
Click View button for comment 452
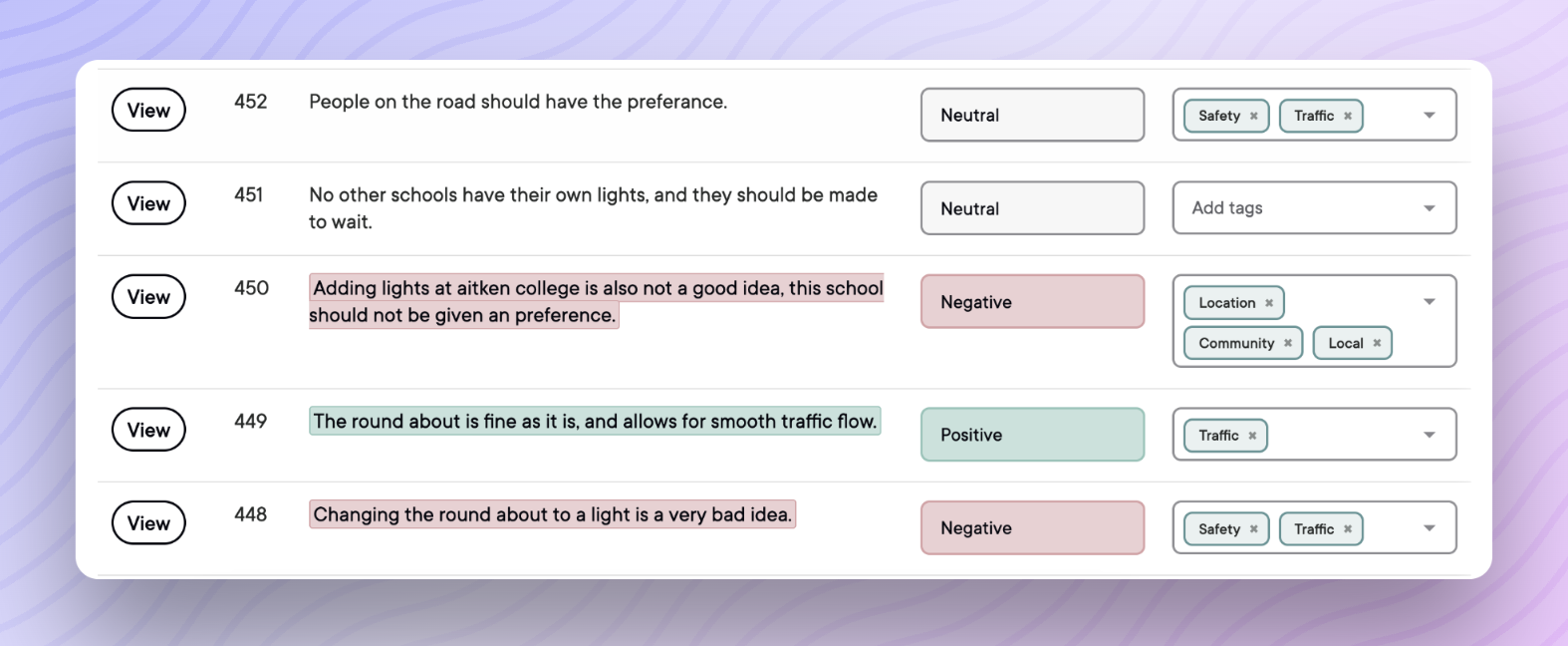(148, 111)
